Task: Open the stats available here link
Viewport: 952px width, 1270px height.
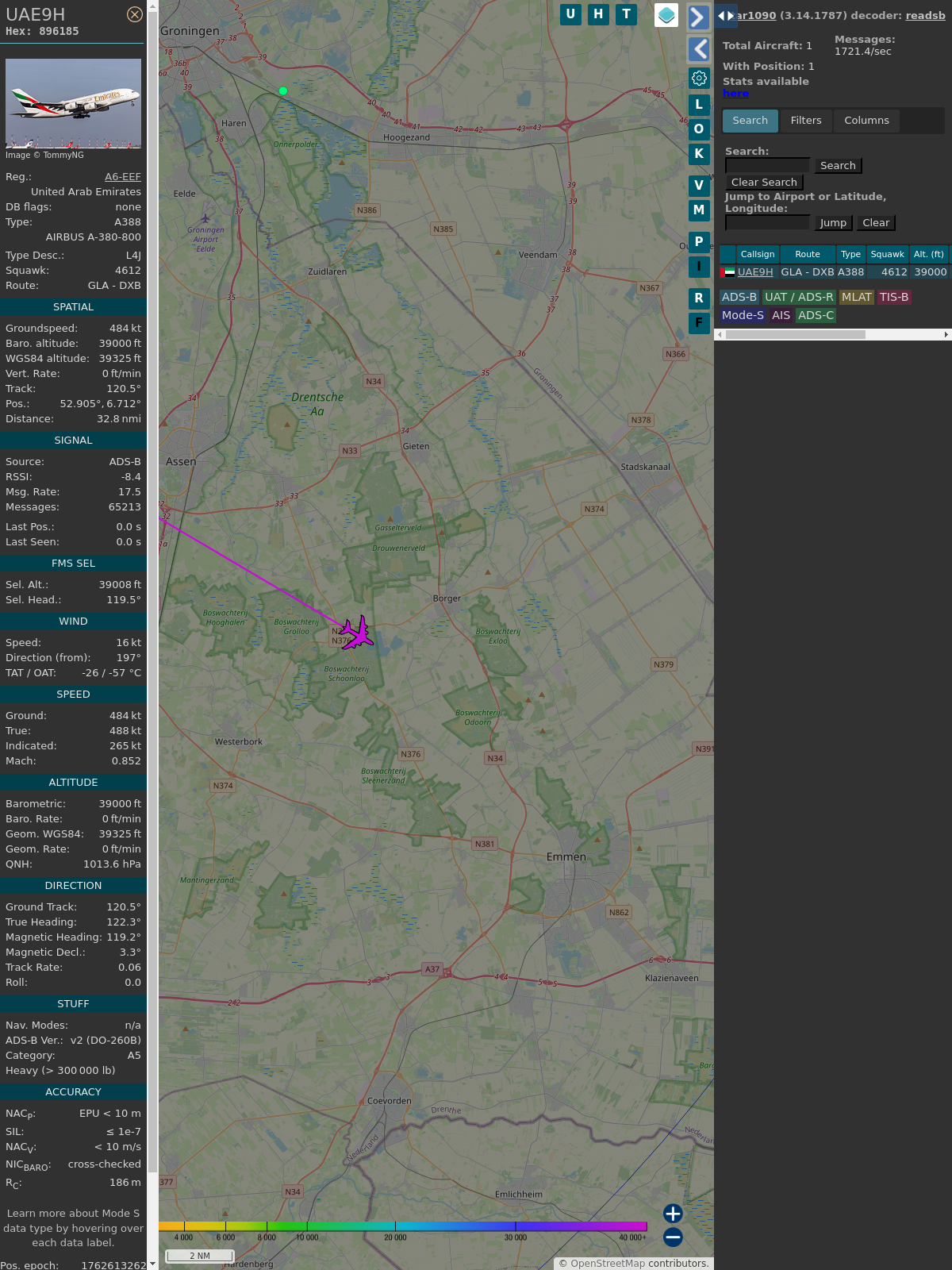Action: 735,93
